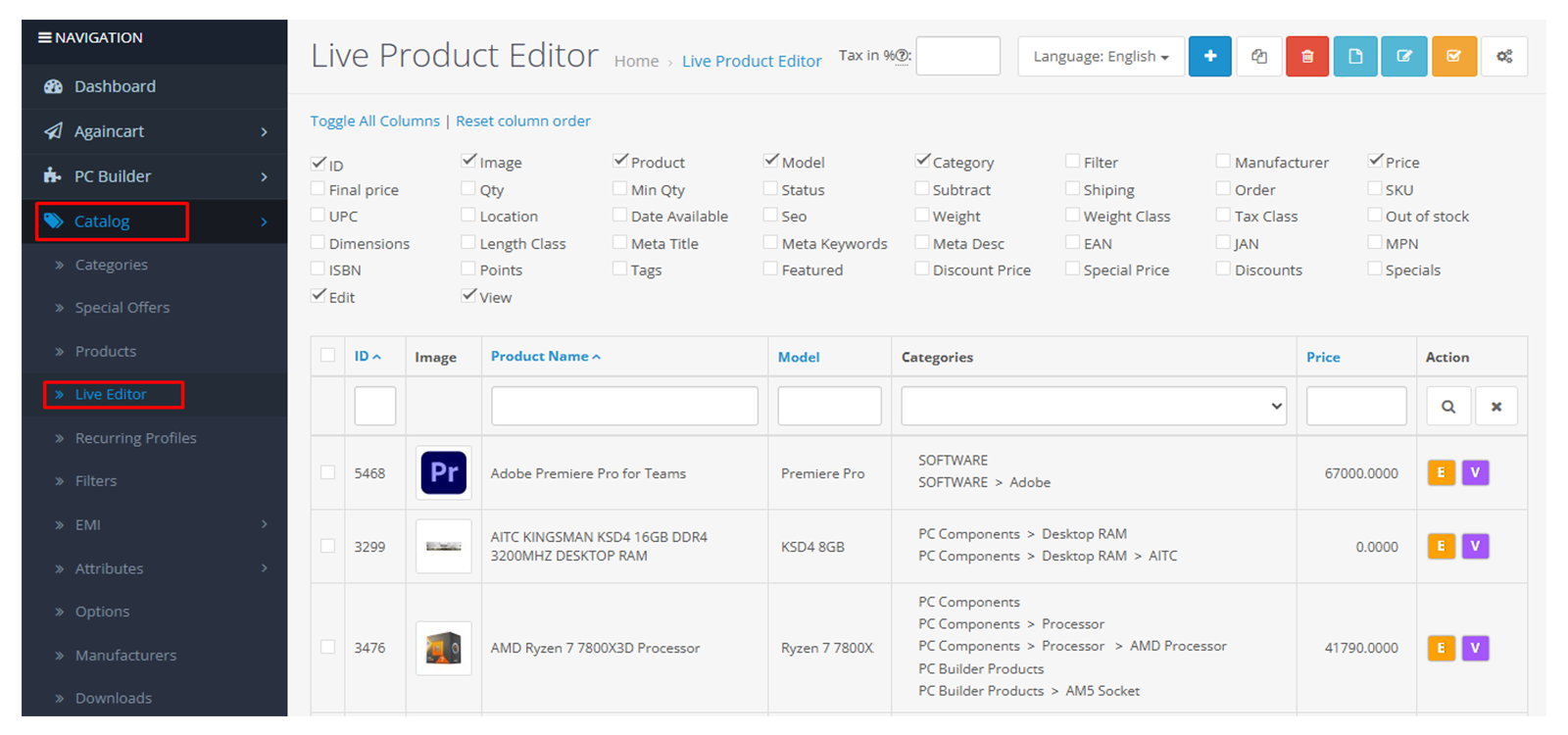1568x735 pixels.
Task: Select the row checkbox for product 5468
Action: [x=327, y=472]
